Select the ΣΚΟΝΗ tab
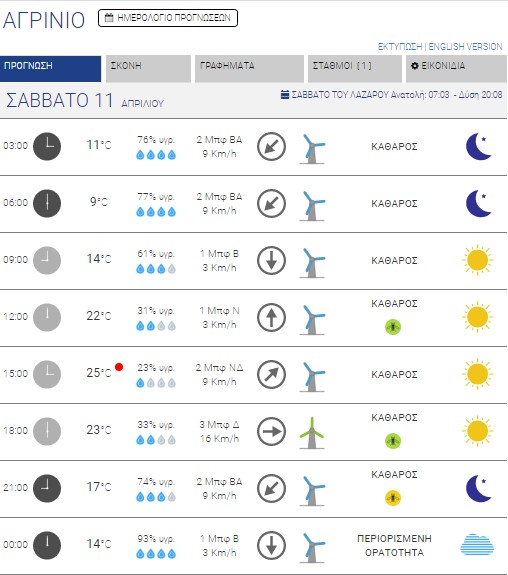The width and height of the screenshot is (508, 575). [x=148, y=69]
